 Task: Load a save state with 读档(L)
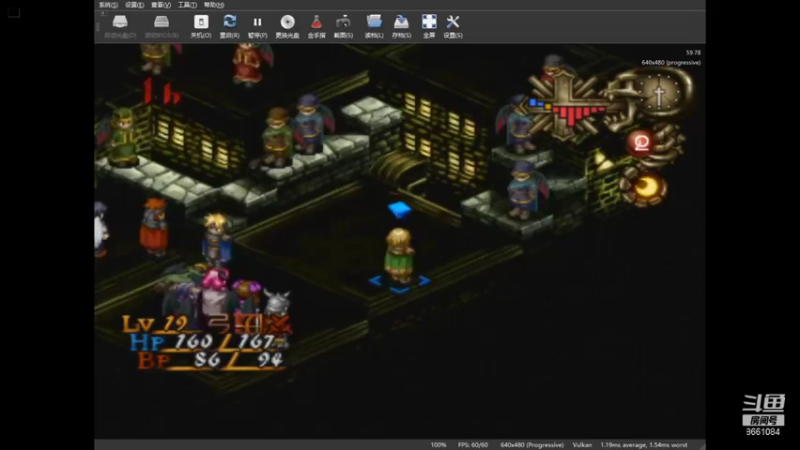374,27
